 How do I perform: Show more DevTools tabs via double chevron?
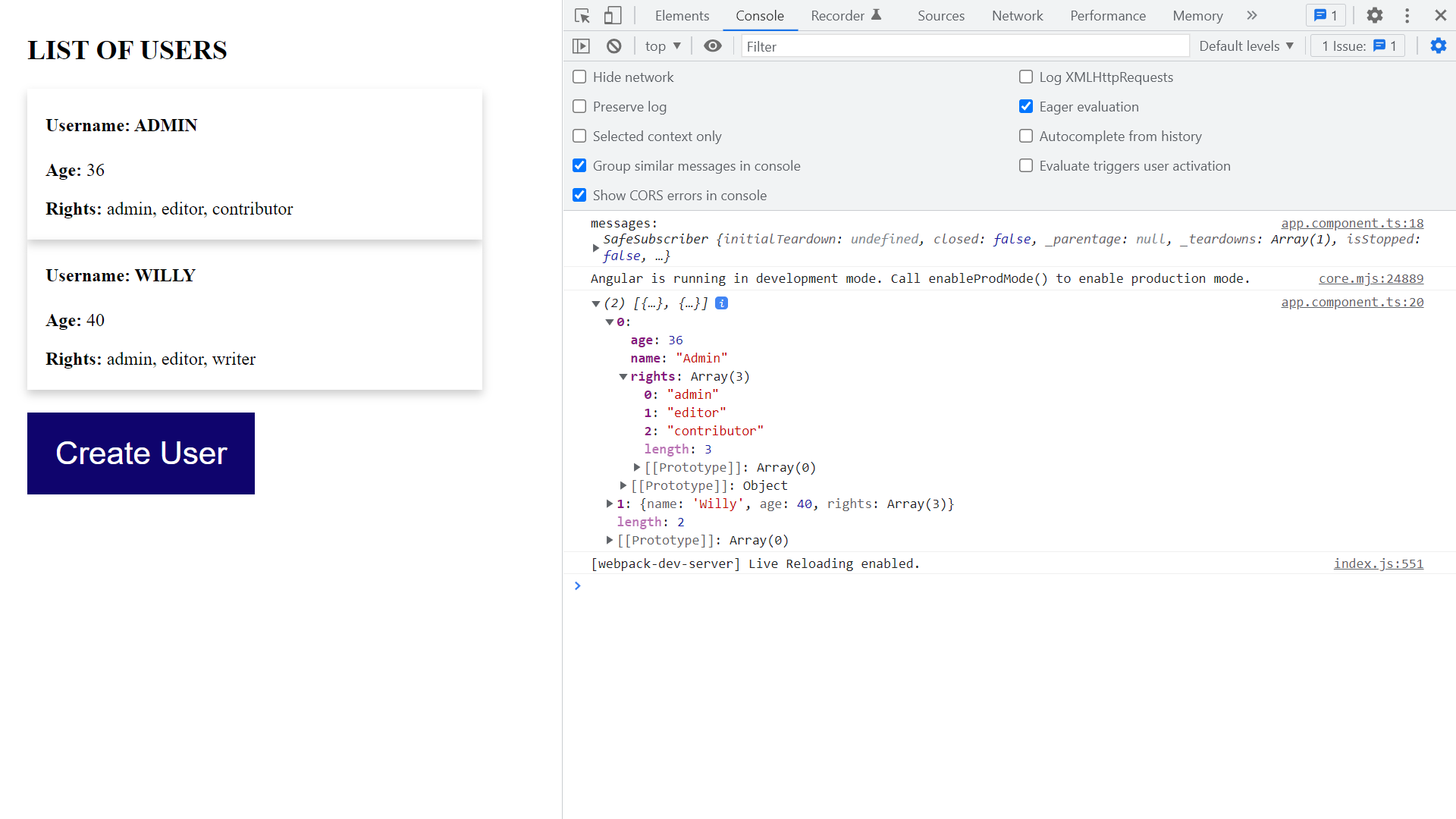coord(1252,16)
